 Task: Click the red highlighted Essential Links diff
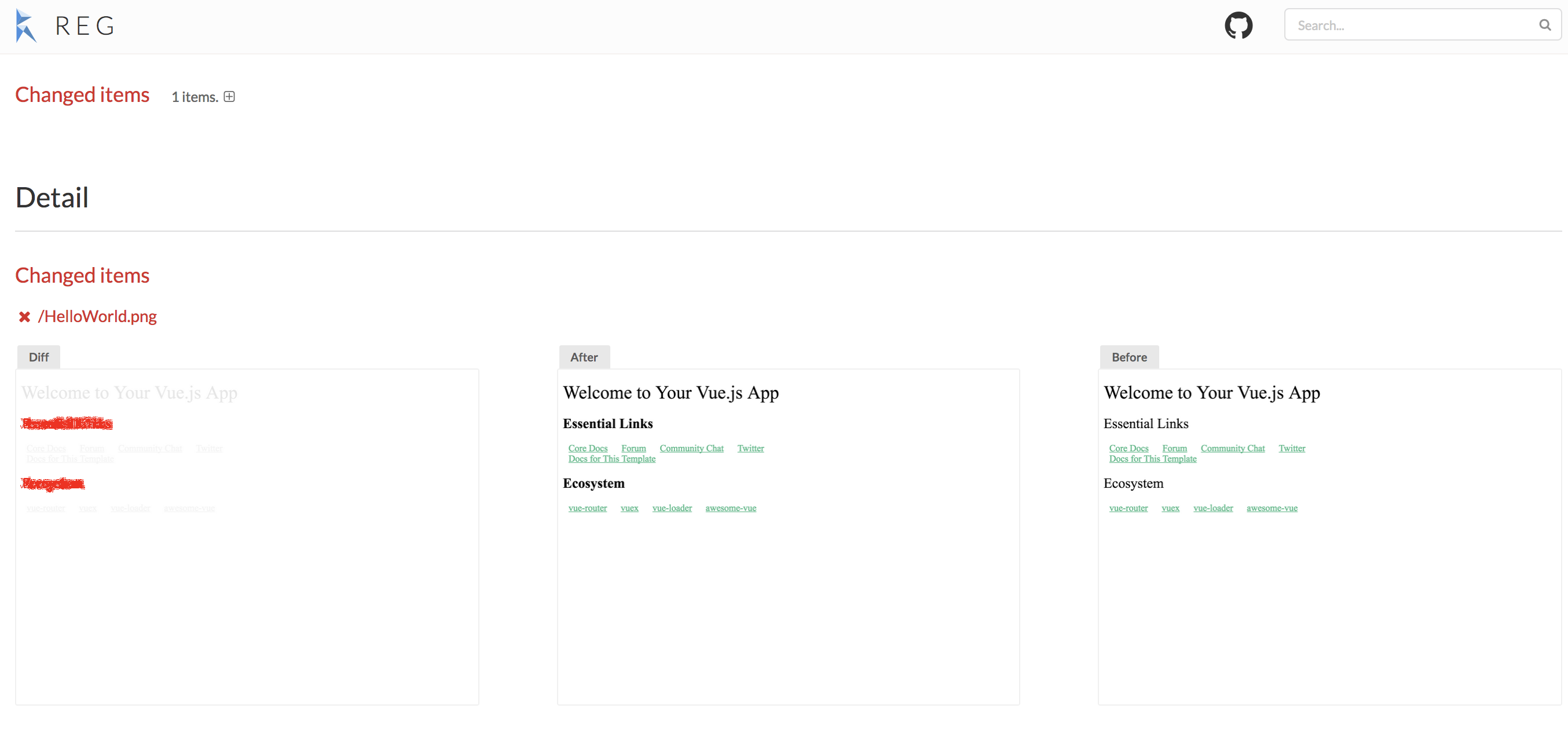pyautogui.click(x=67, y=423)
